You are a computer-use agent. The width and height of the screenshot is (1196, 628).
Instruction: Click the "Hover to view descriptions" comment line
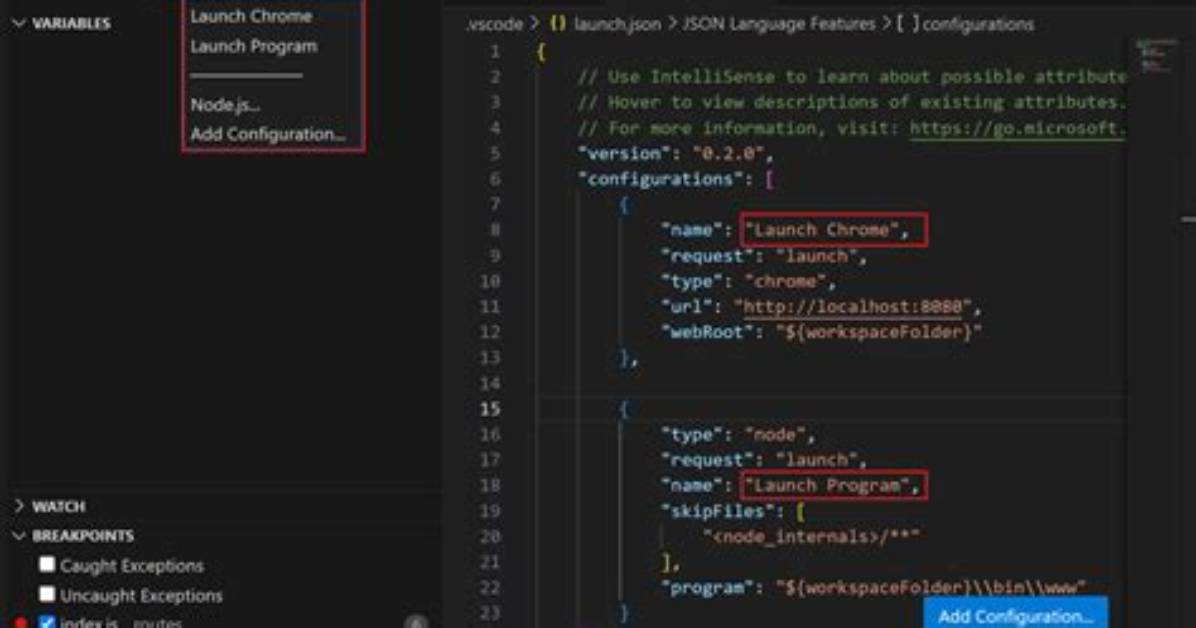tap(851, 102)
